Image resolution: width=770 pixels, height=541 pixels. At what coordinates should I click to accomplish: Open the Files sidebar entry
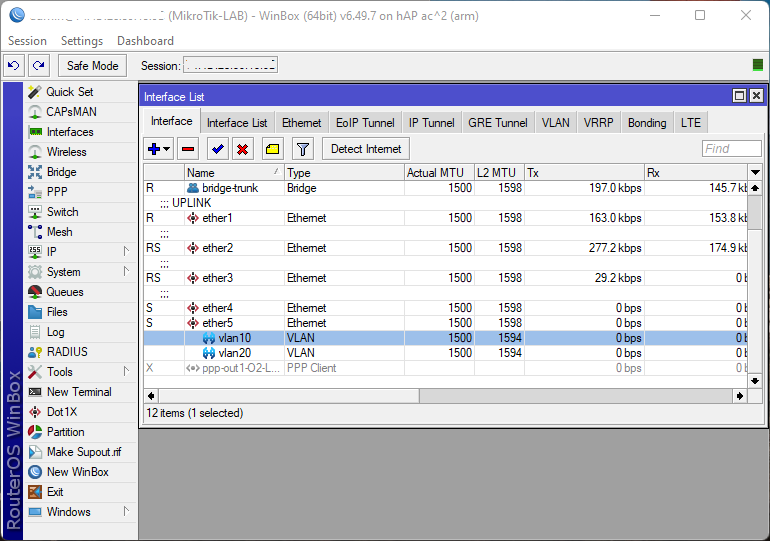80,312
